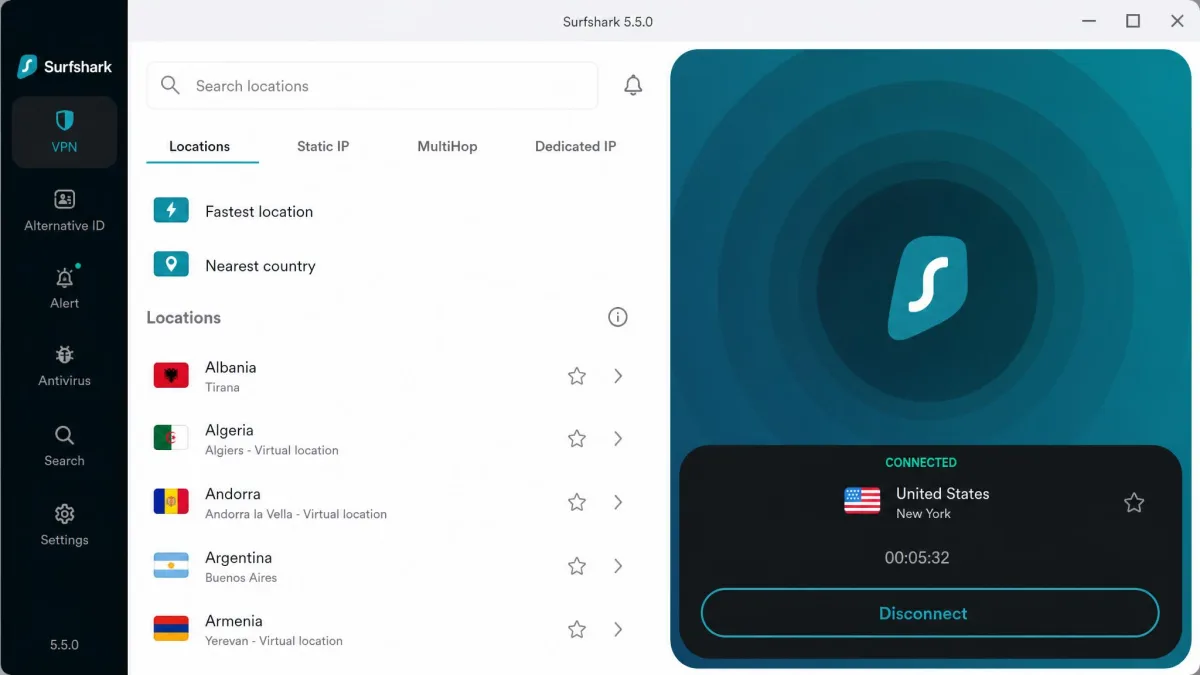The height and width of the screenshot is (675, 1200).
Task: Open the VPN section in sidebar
Action: (x=64, y=132)
